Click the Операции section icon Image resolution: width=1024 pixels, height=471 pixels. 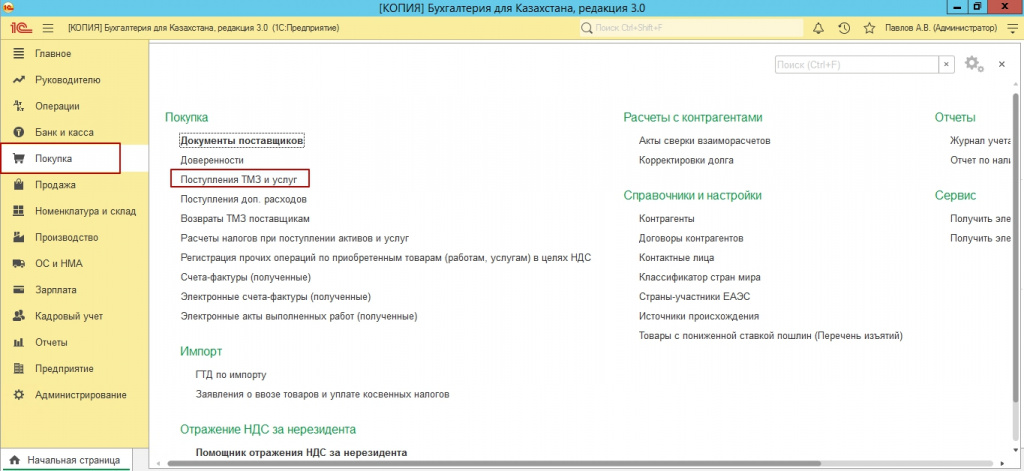click(x=19, y=106)
